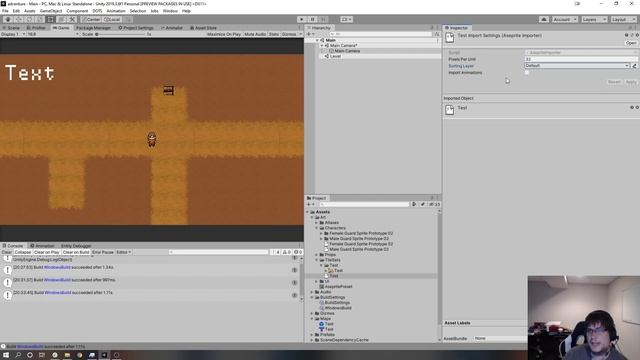Select the Rotate tool in the toolbar
The height and width of the screenshot is (360, 640).
(x=29, y=19)
